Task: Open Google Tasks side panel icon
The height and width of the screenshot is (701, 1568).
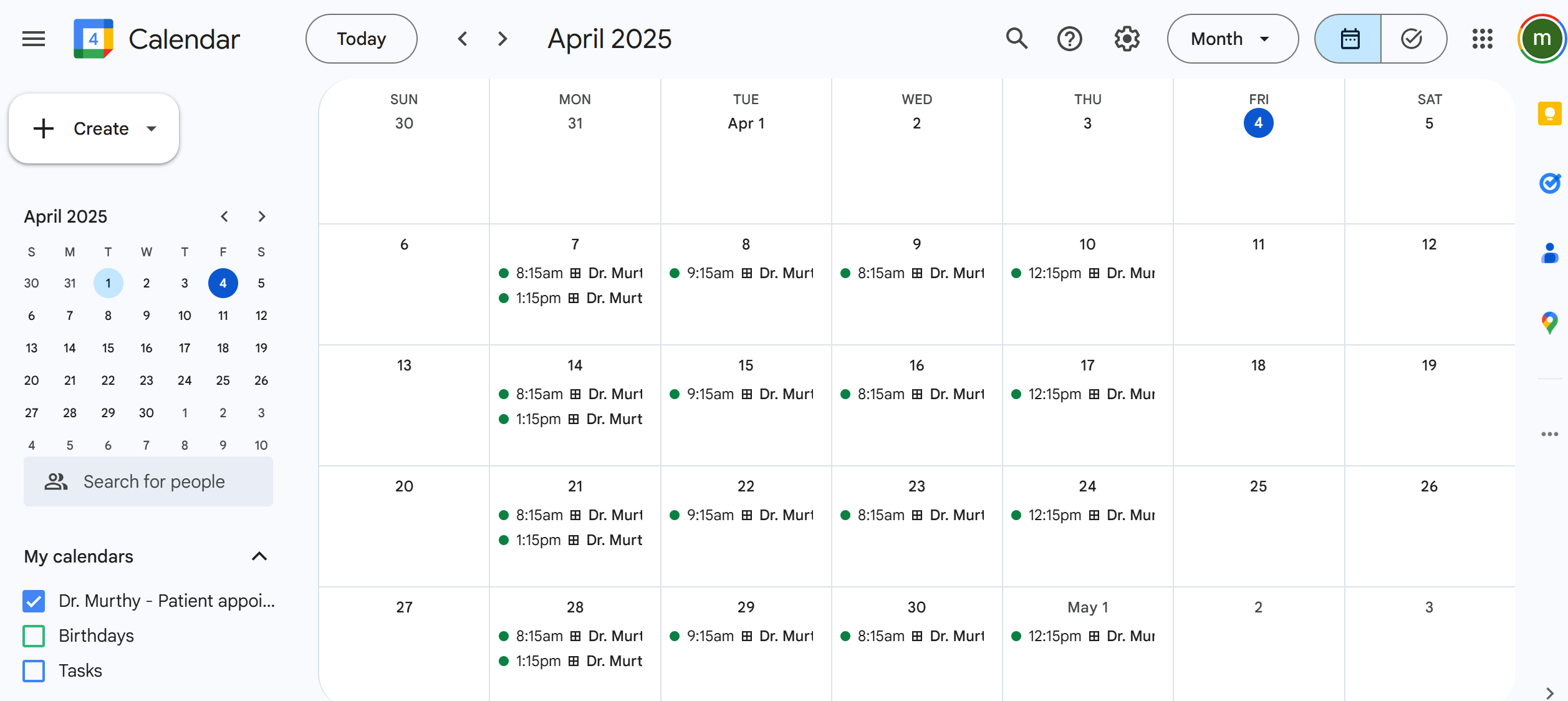Action: click(x=1549, y=183)
